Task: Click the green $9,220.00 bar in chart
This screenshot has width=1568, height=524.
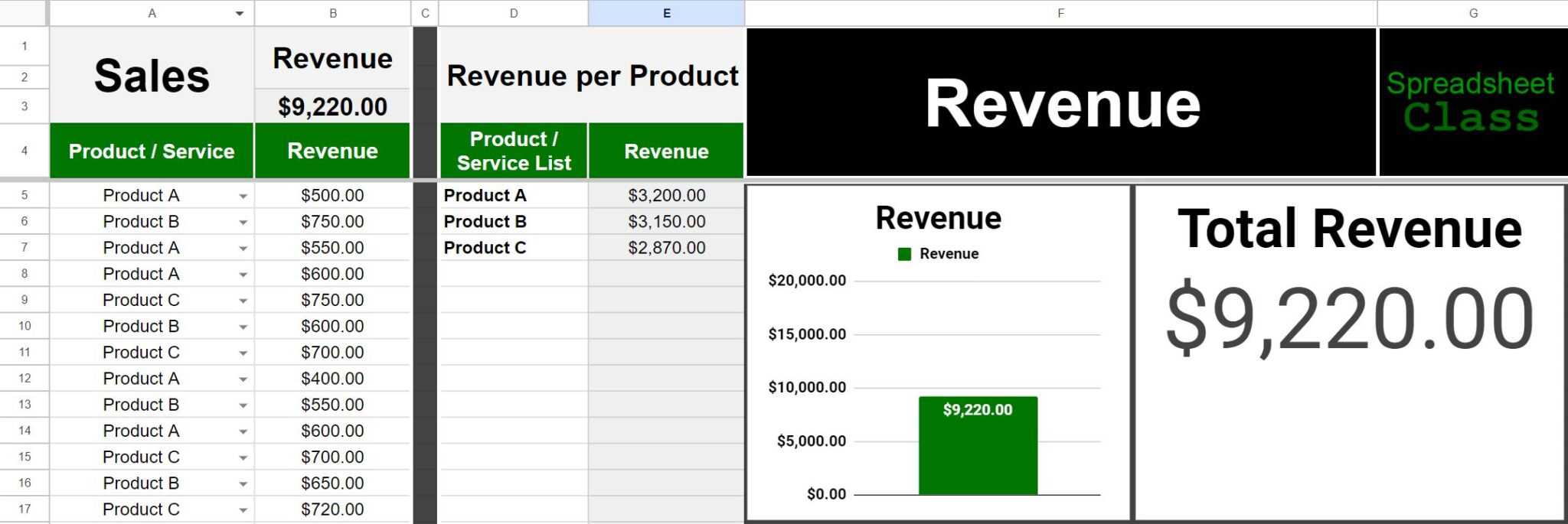Action: coord(978,451)
